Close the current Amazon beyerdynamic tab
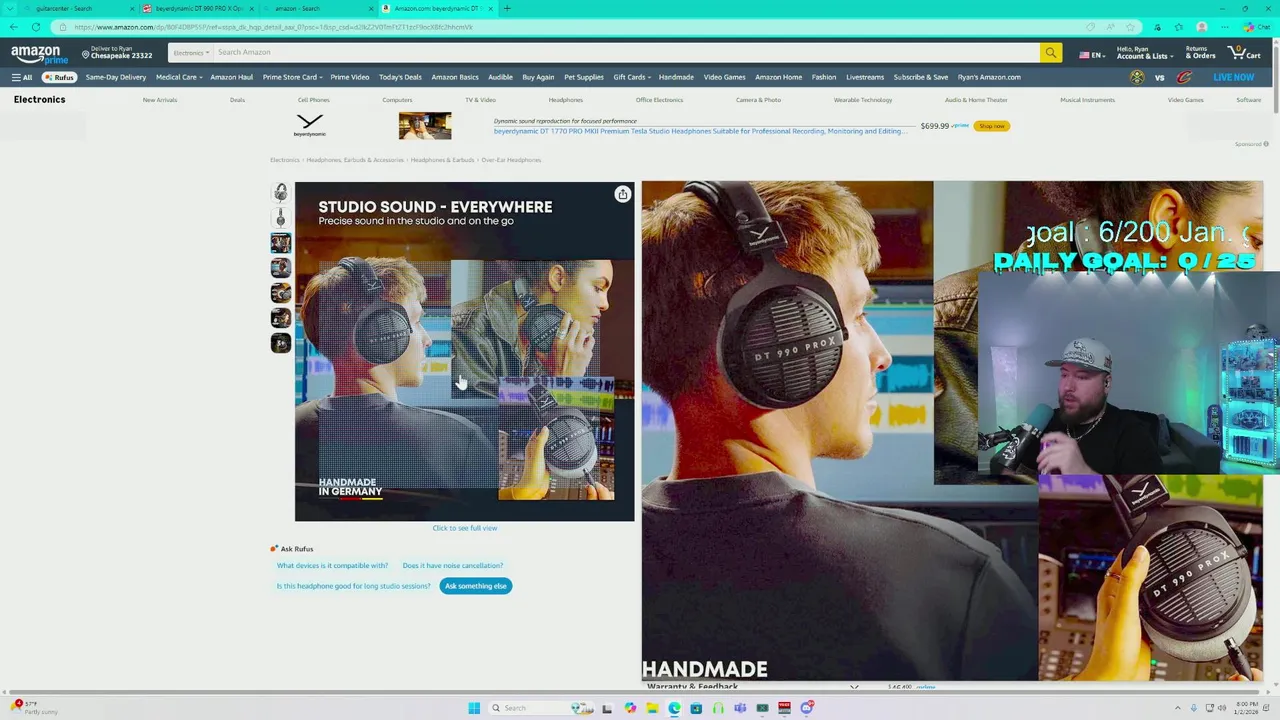Image resolution: width=1280 pixels, height=720 pixels. tap(490, 8)
